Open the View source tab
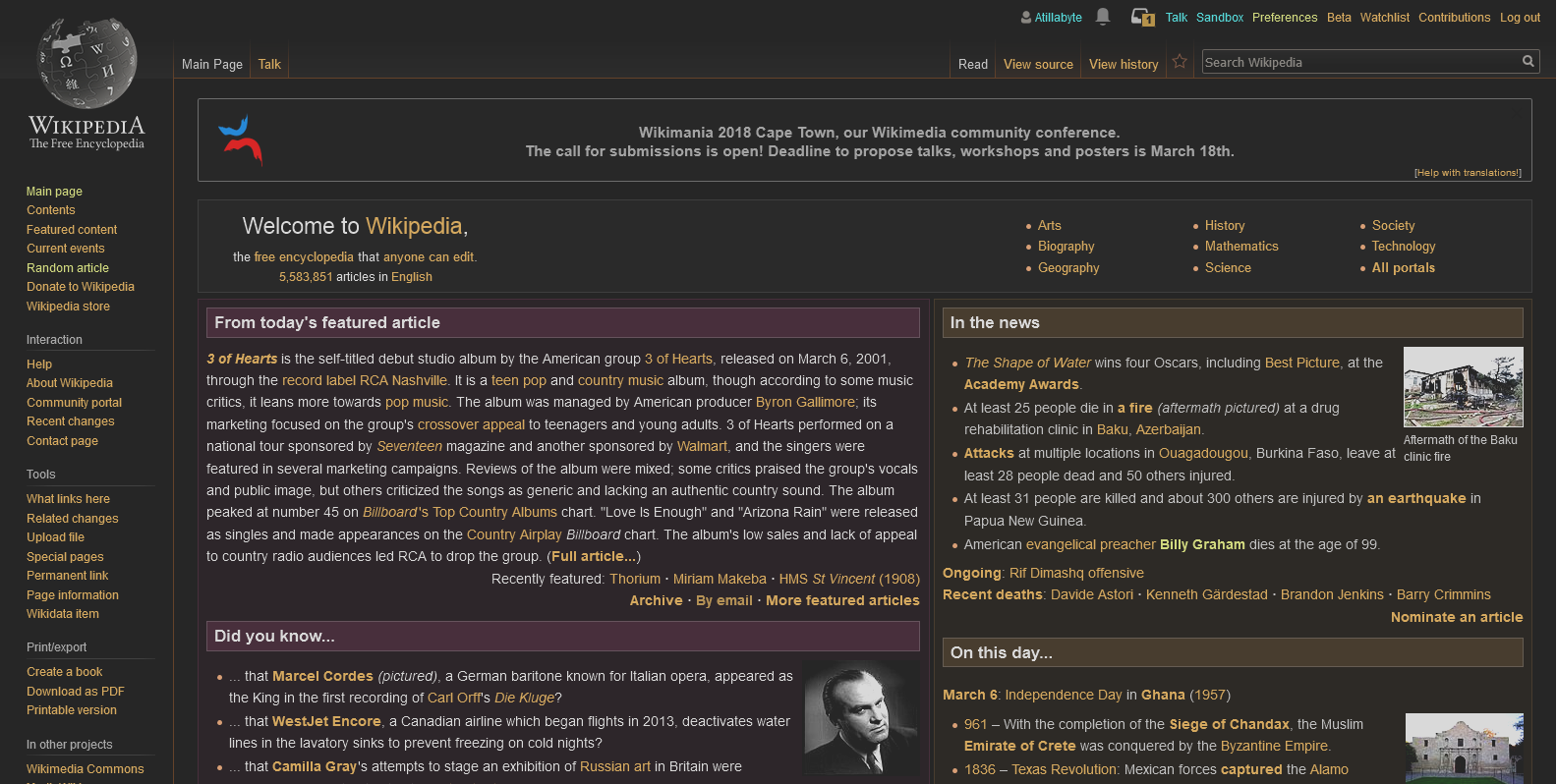Viewport: 1557px width, 784px height. point(1038,65)
